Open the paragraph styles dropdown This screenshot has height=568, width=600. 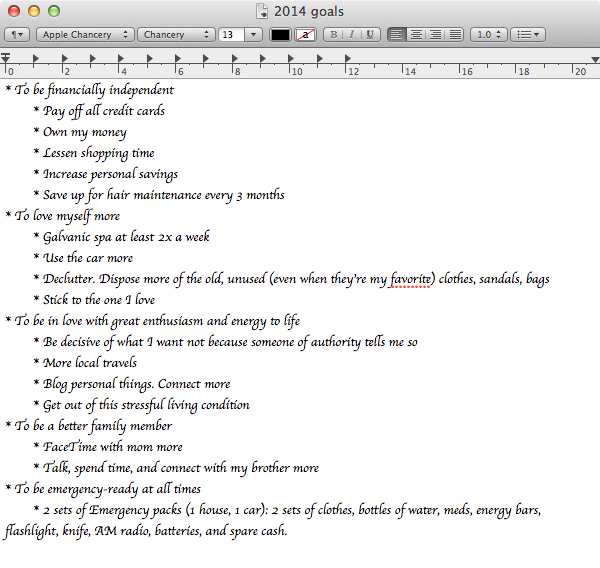click(x=16, y=34)
